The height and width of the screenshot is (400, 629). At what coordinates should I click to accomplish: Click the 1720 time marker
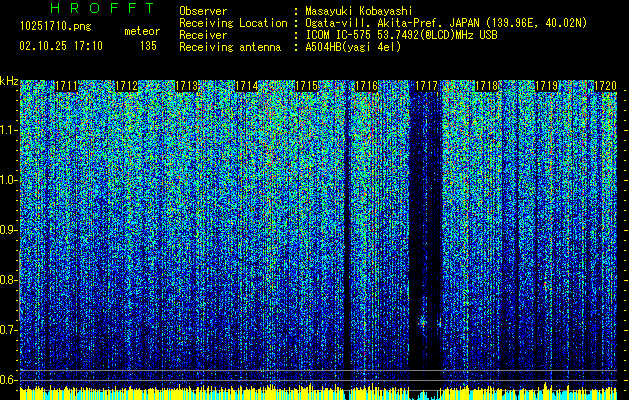(x=605, y=86)
